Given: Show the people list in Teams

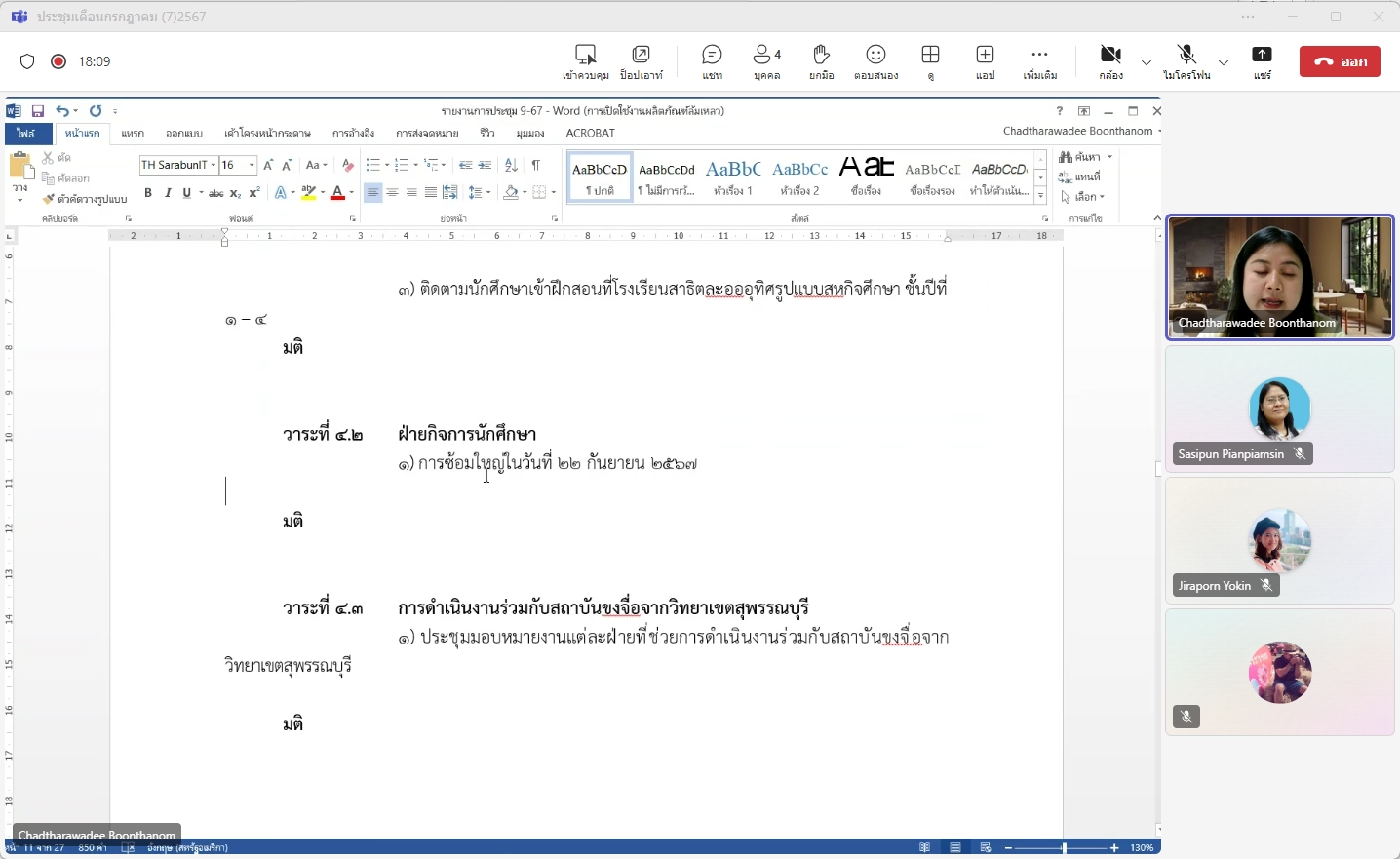Looking at the screenshot, I should click(767, 61).
